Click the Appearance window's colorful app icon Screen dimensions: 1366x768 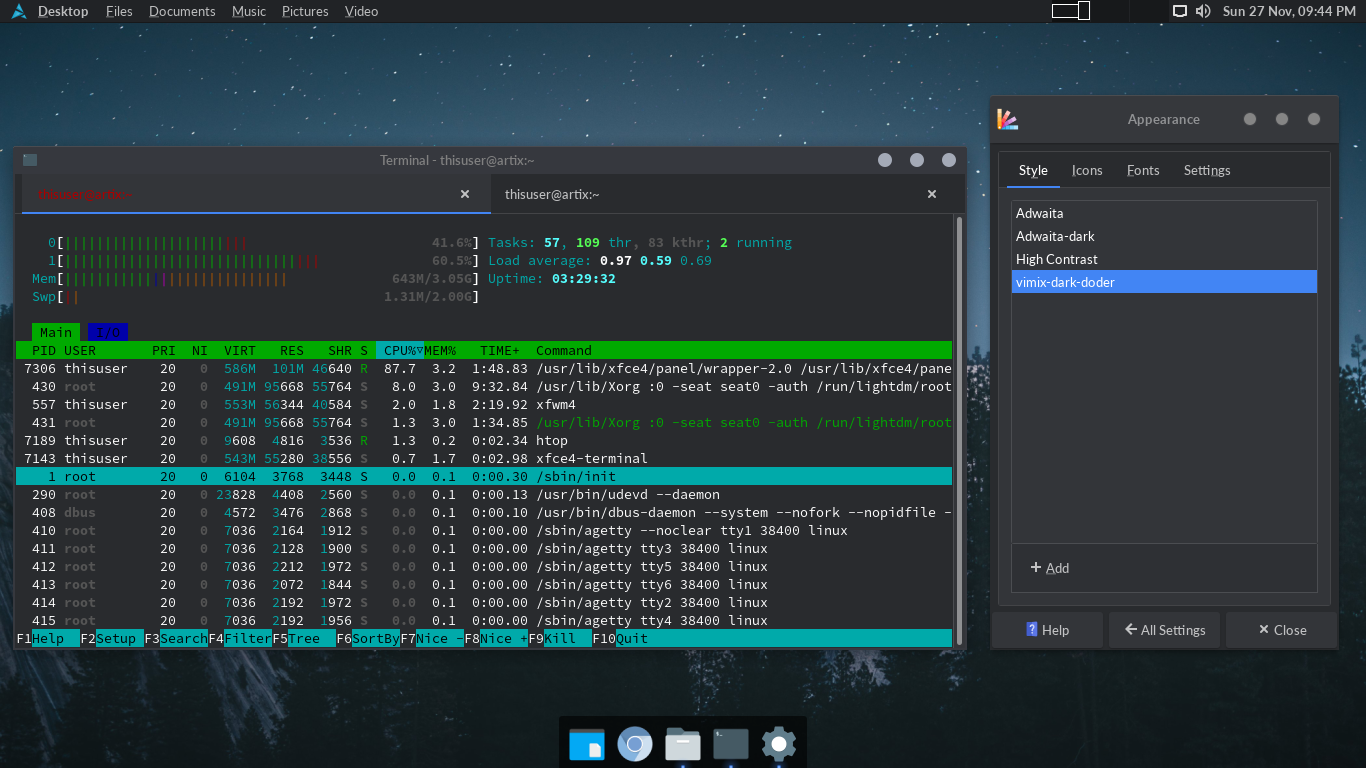[x=1008, y=119]
